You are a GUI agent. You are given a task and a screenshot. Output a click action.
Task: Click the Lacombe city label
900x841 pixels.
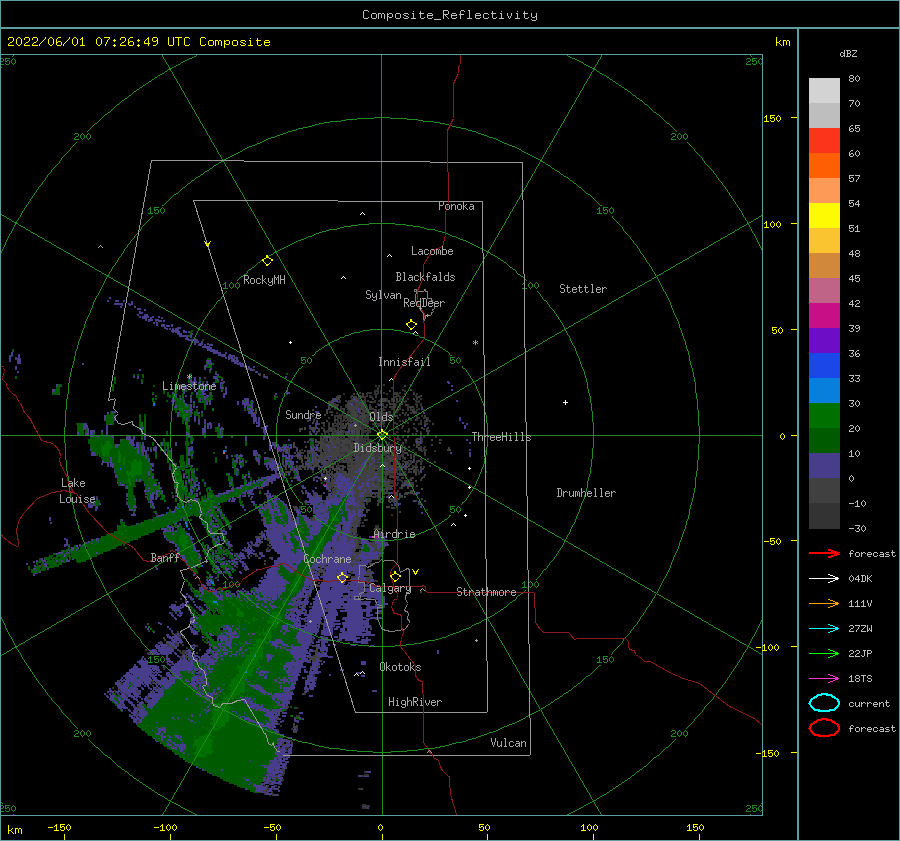click(432, 251)
